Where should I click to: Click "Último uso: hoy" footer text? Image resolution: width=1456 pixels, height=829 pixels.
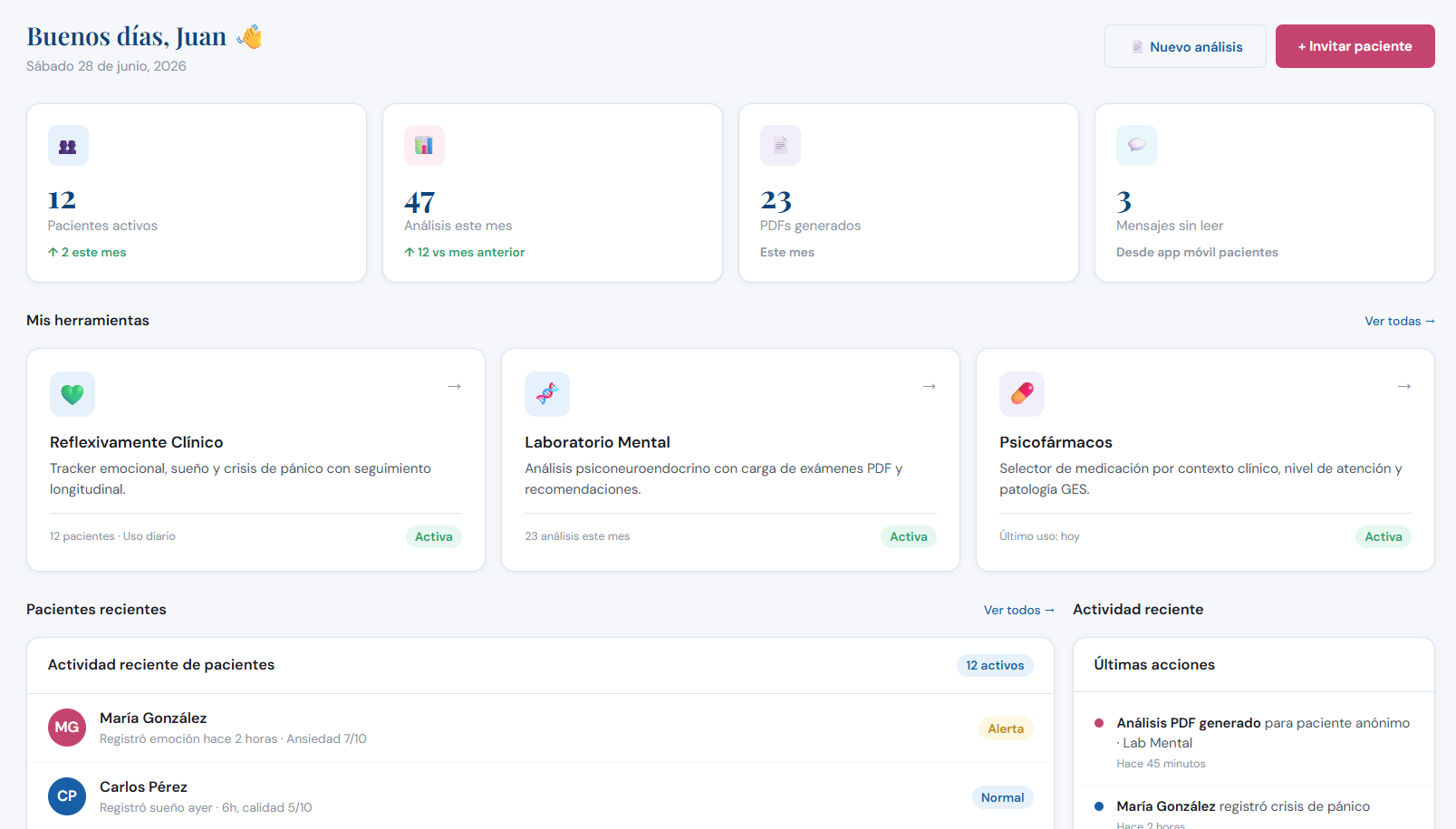[x=1039, y=536]
